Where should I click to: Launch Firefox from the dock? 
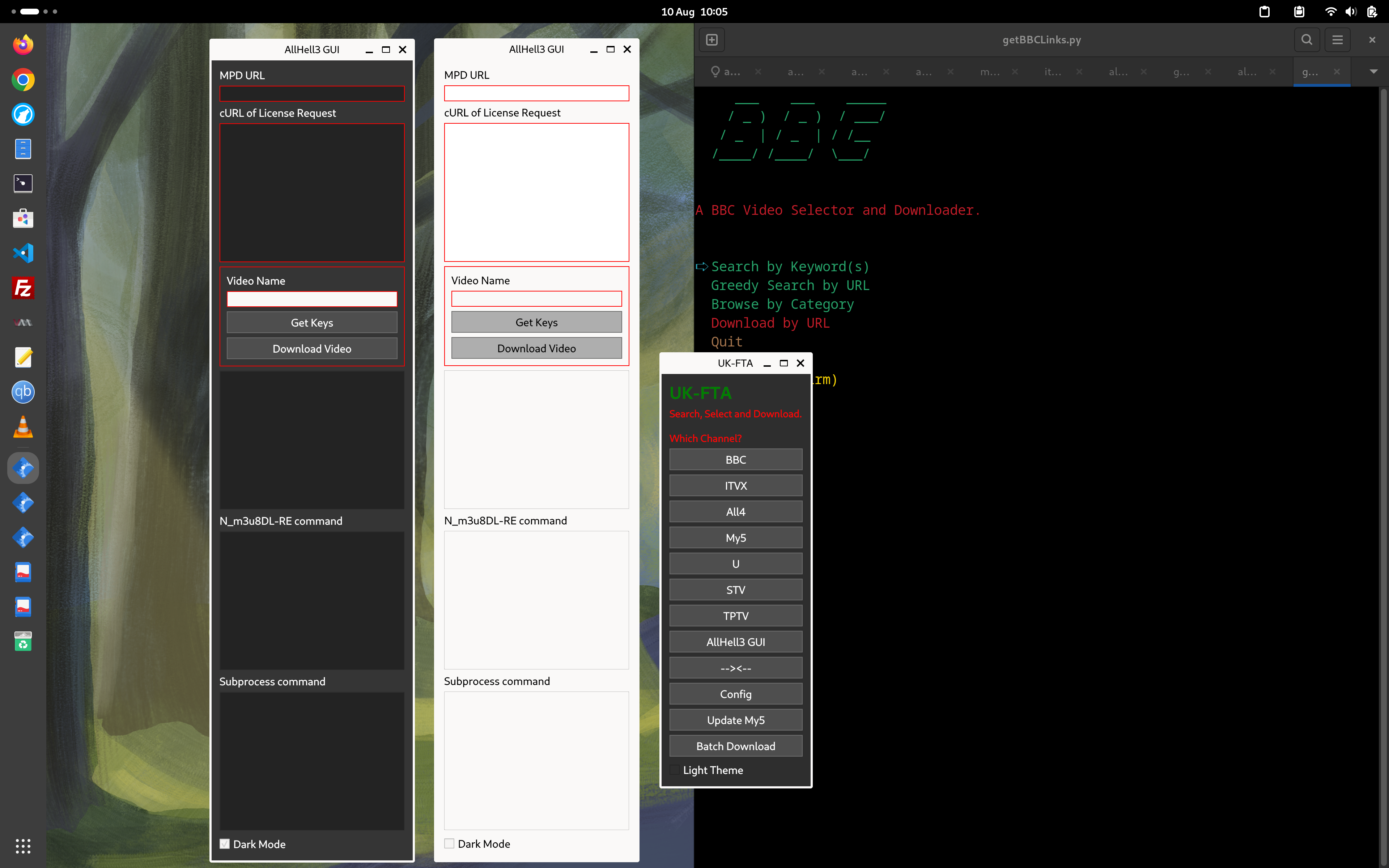click(23, 45)
